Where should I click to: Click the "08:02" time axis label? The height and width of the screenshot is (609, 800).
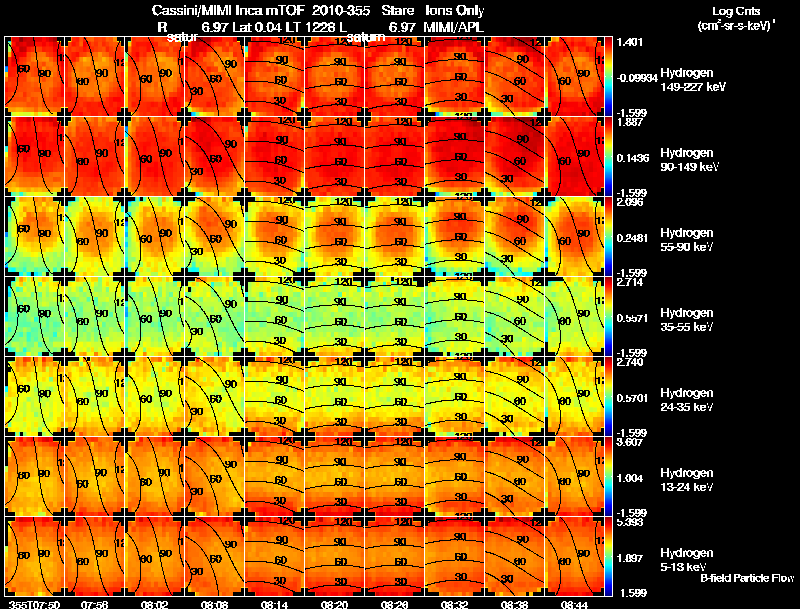(x=154, y=605)
